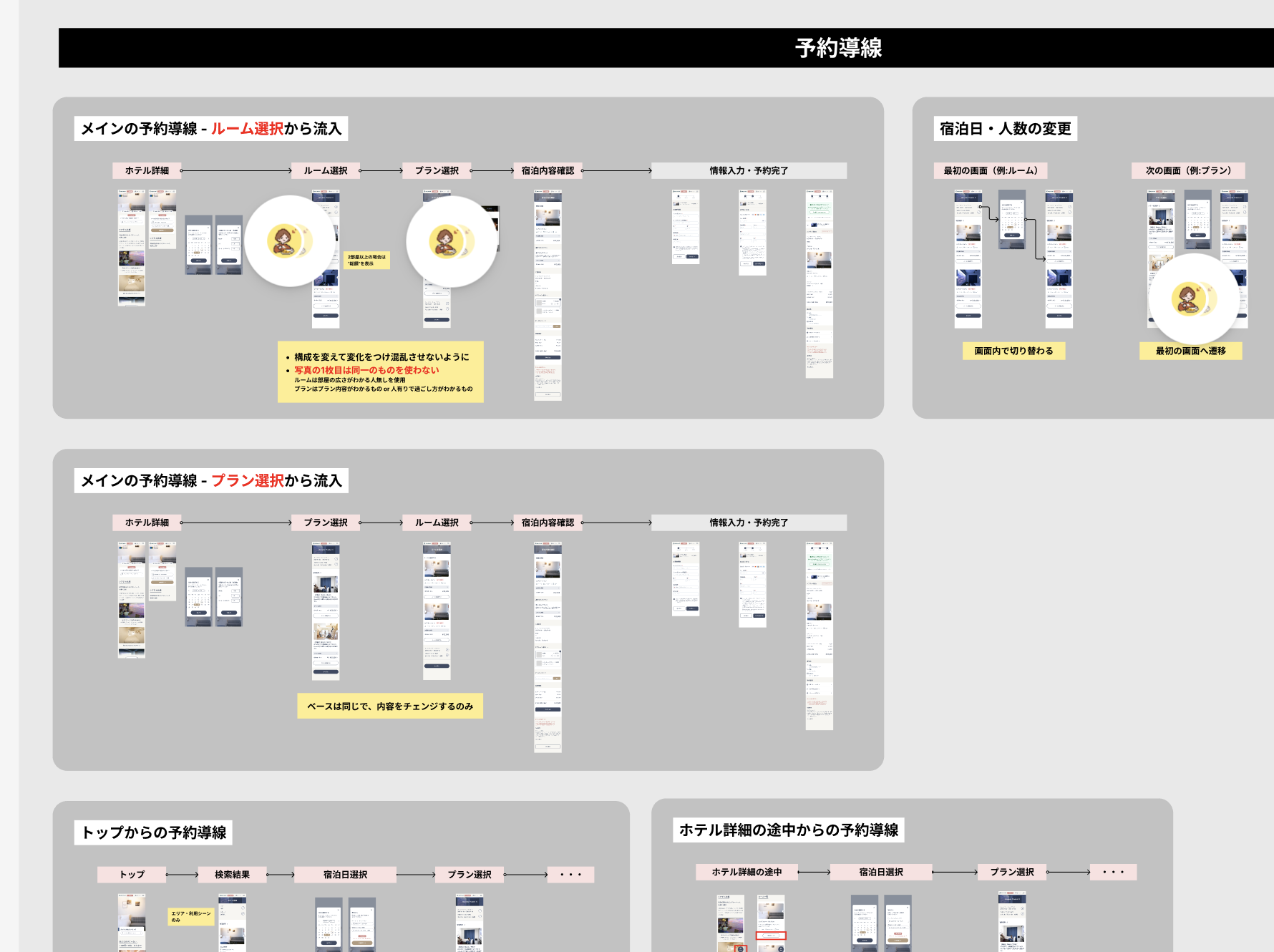
Task: Select the 予約導線 header title
Action: click(x=838, y=48)
